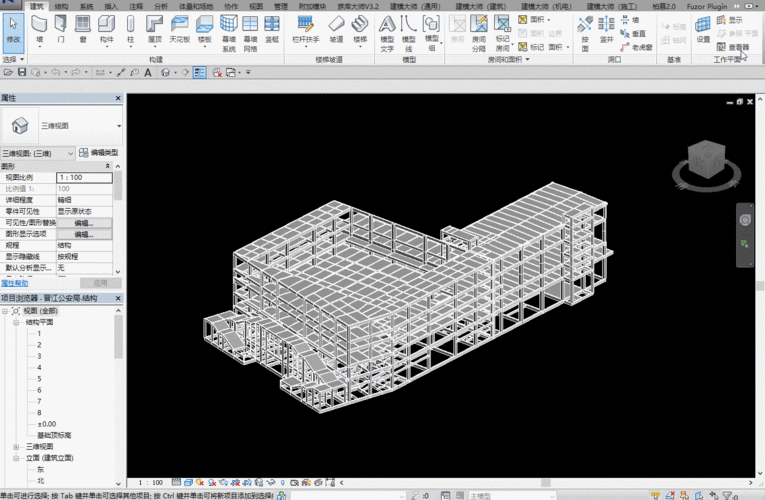Open floor plan 3 in project browser

point(39,356)
